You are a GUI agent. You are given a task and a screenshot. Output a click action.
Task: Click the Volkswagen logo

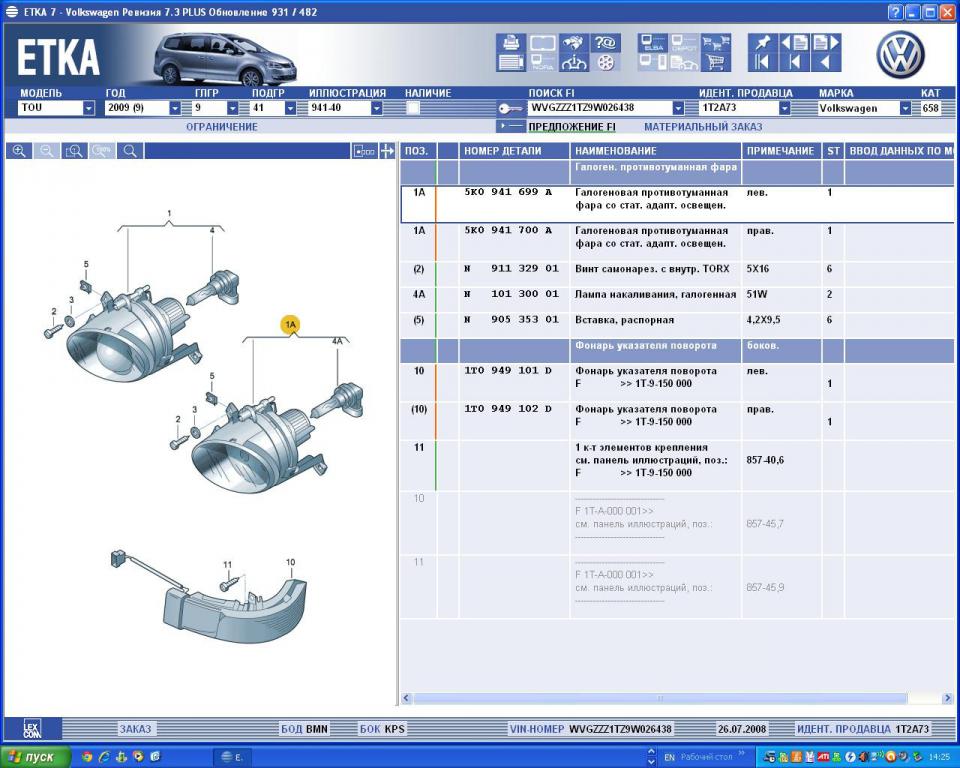click(901, 55)
